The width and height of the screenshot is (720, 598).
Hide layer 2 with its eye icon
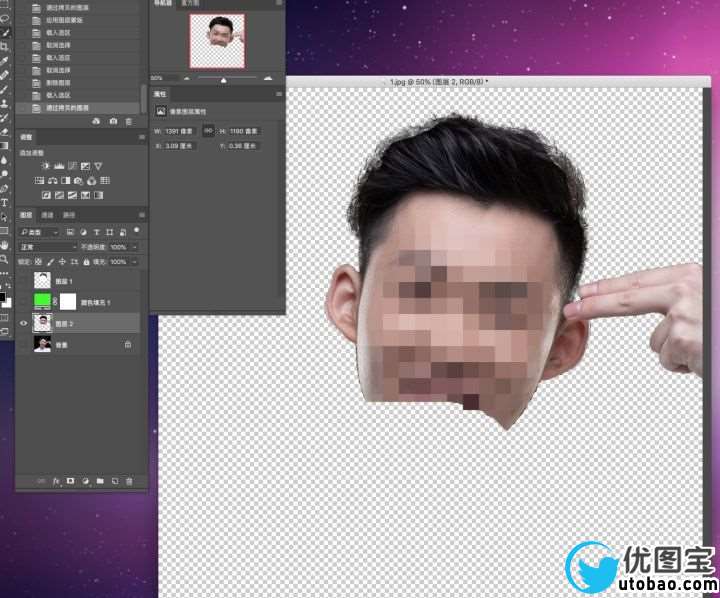23,323
